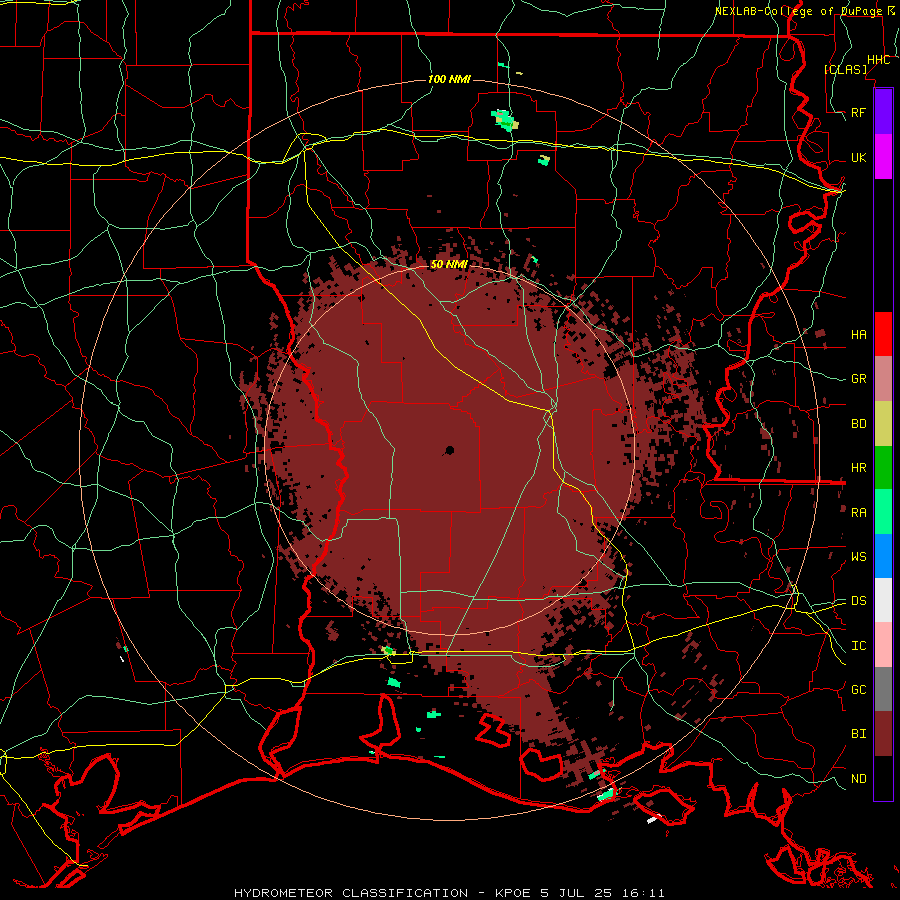Click the mint green RA rain swatch
Screen dimensions: 900x900
pos(883,512)
